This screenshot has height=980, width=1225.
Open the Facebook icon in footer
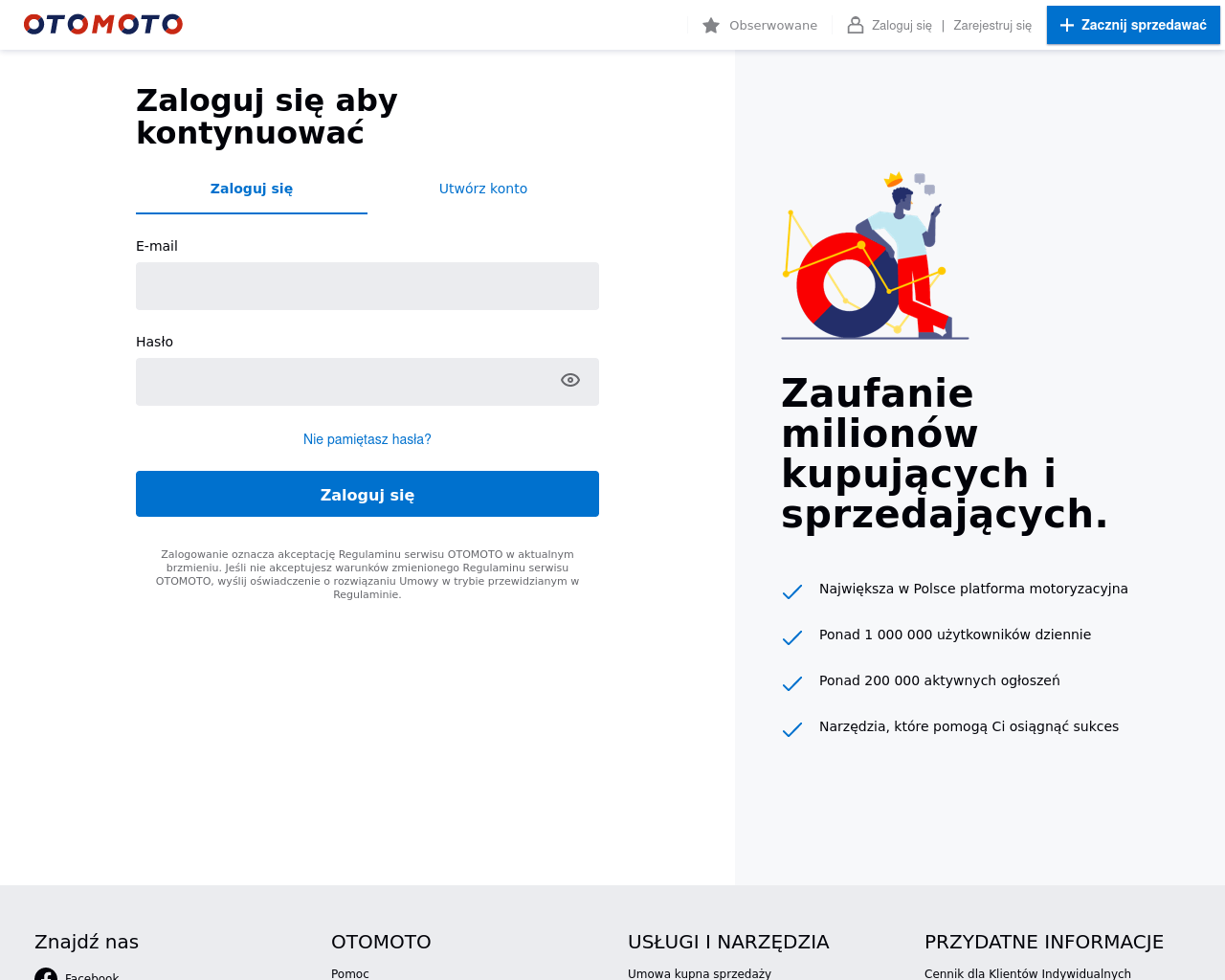click(x=46, y=974)
